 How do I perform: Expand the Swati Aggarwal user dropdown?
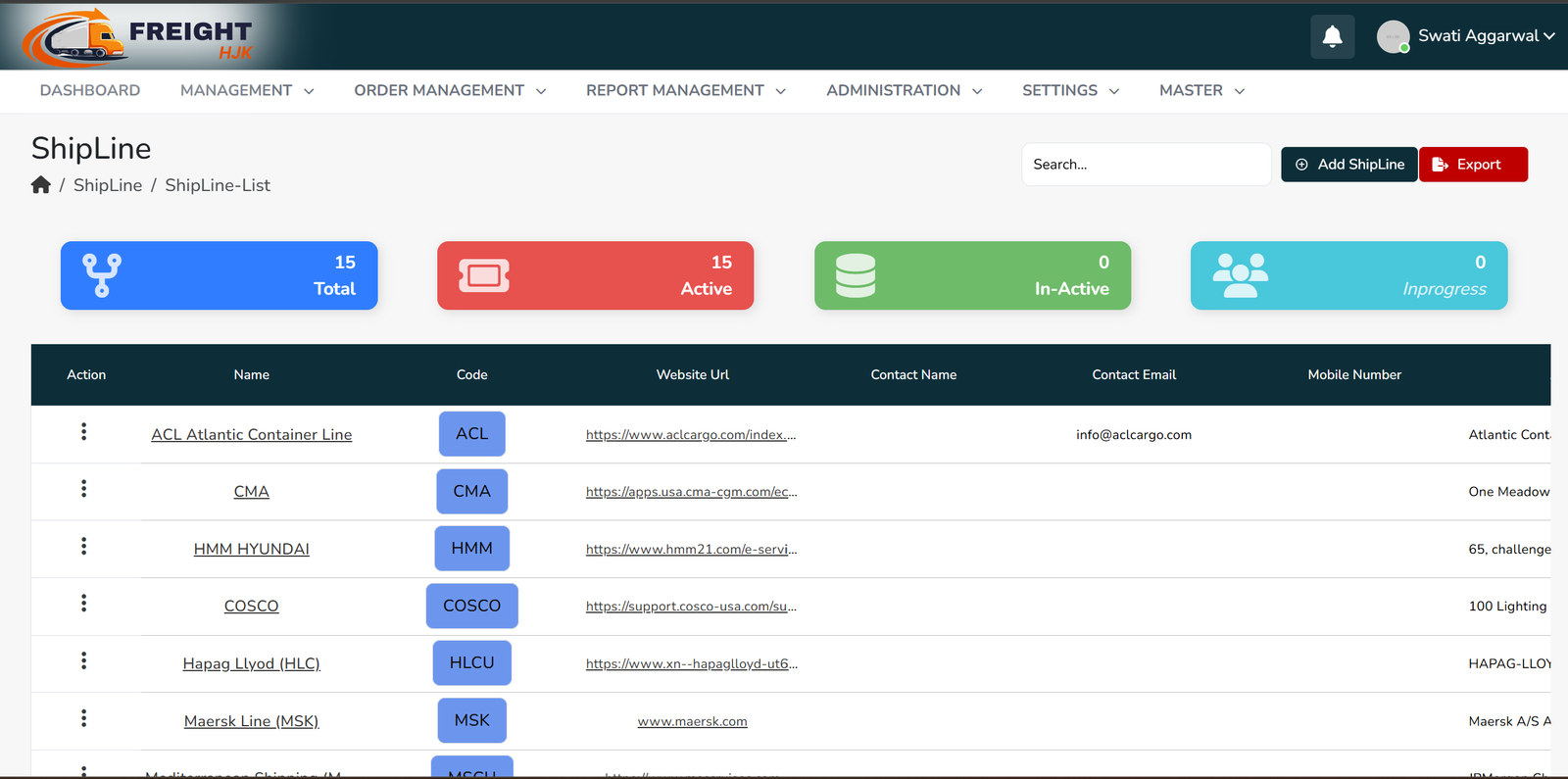point(1466,36)
